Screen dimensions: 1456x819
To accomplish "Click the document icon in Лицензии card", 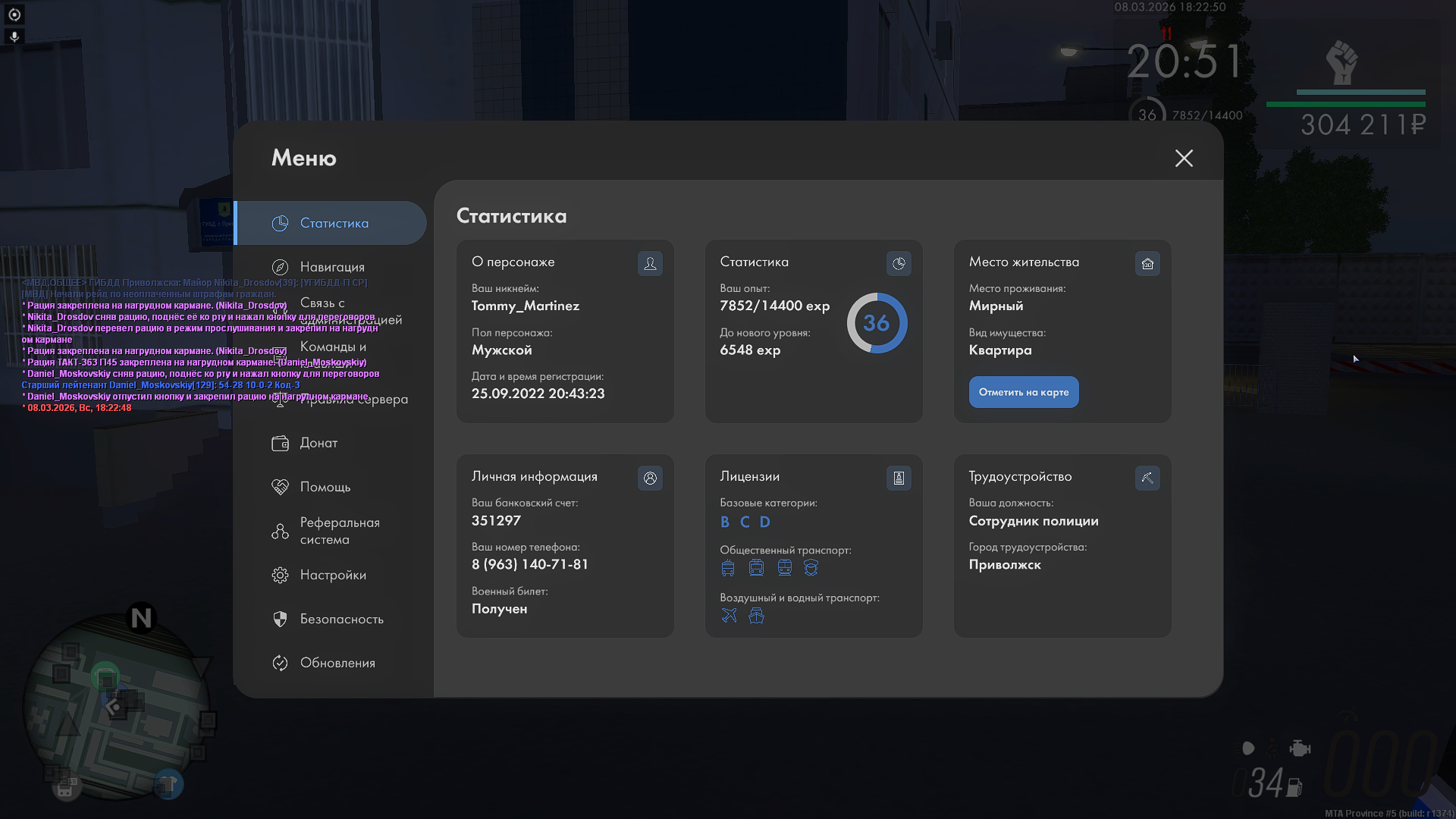I will pos(899,478).
